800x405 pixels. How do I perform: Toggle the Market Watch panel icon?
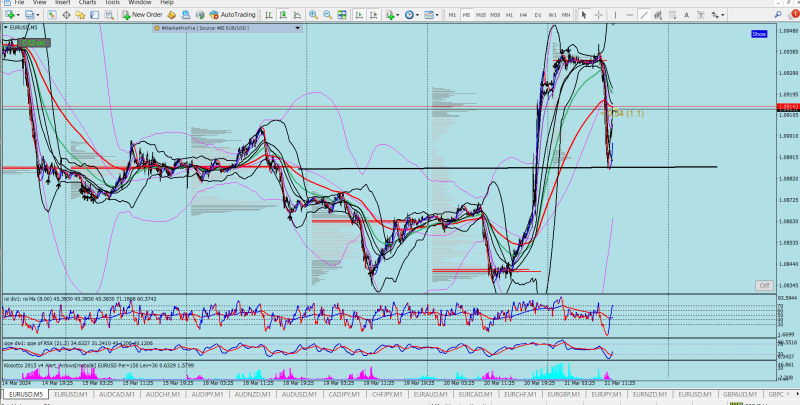(52, 15)
